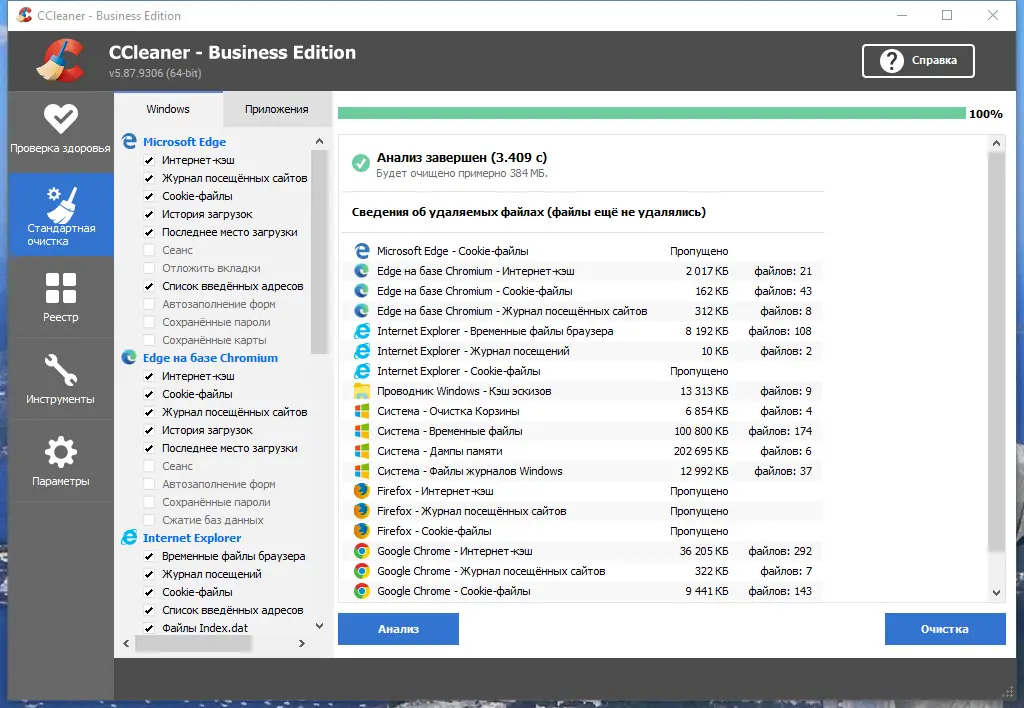The image size is (1024, 708).
Task: Click the Анализ button
Action: 398,629
